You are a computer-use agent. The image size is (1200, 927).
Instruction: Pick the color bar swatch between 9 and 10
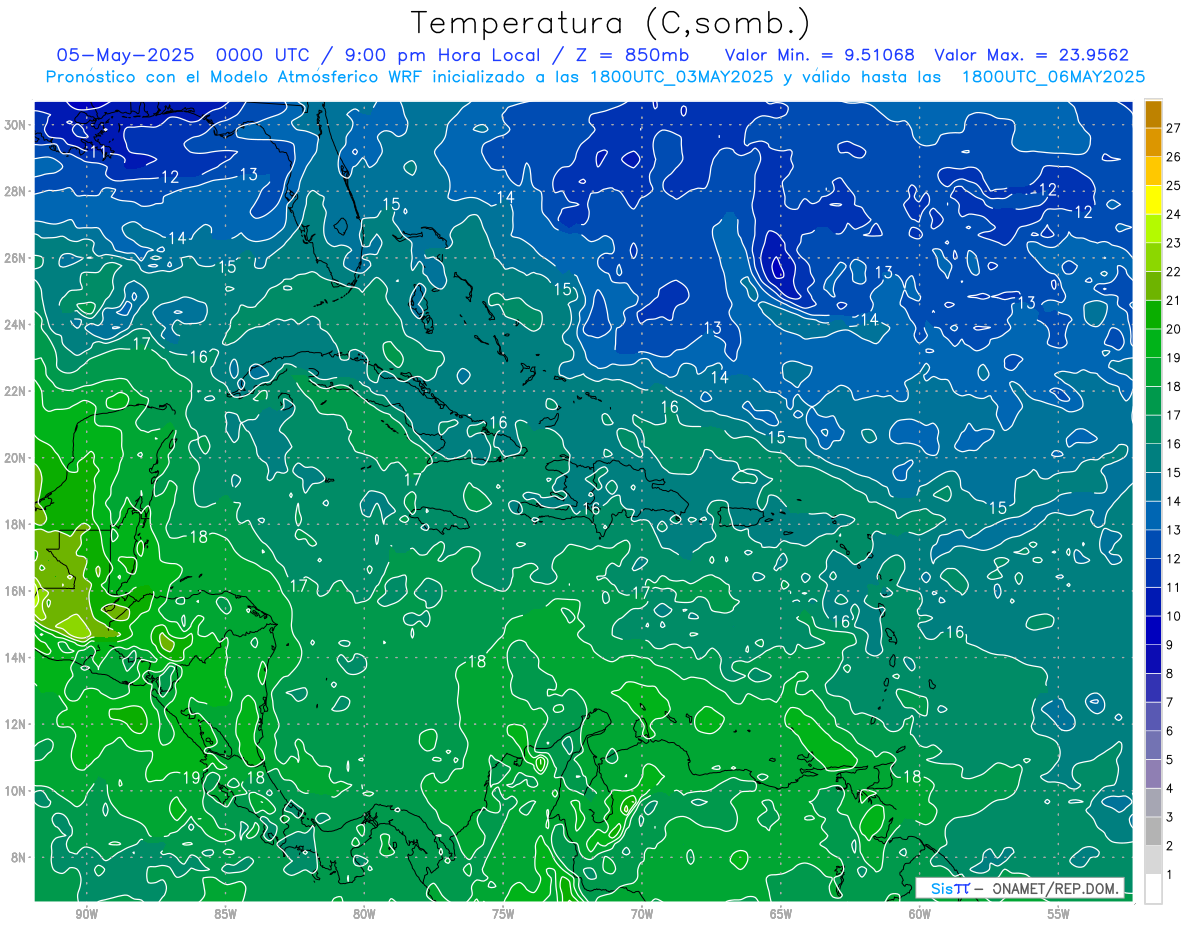click(1154, 631)
